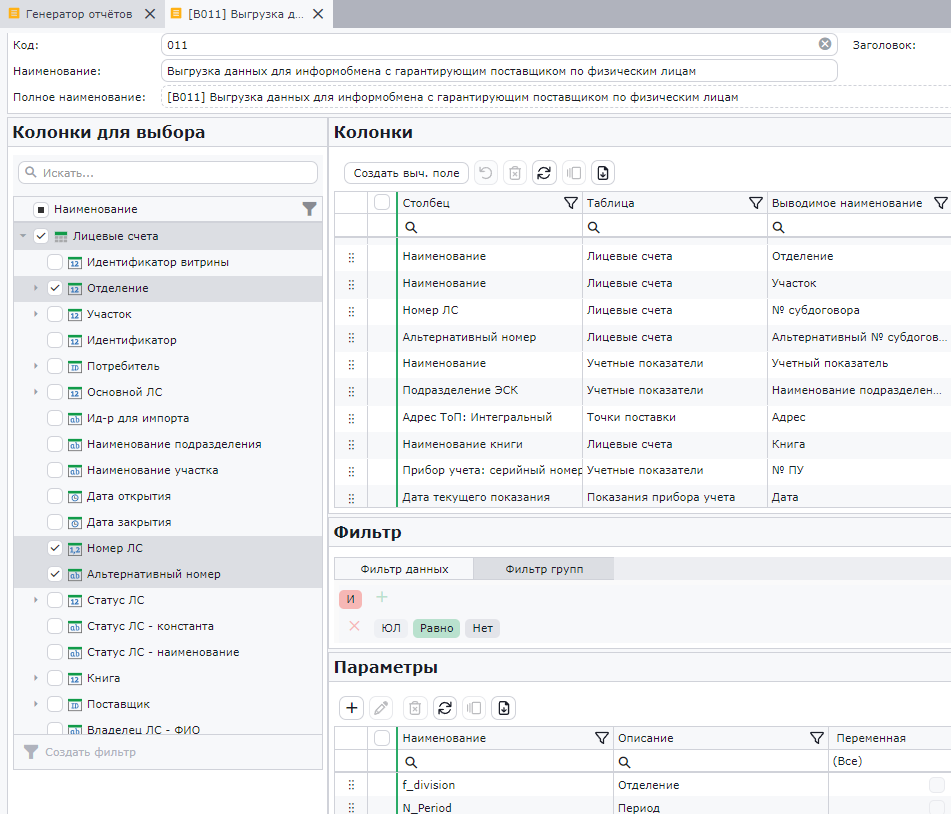Click the export icon in Колонки toolbar

603,173
